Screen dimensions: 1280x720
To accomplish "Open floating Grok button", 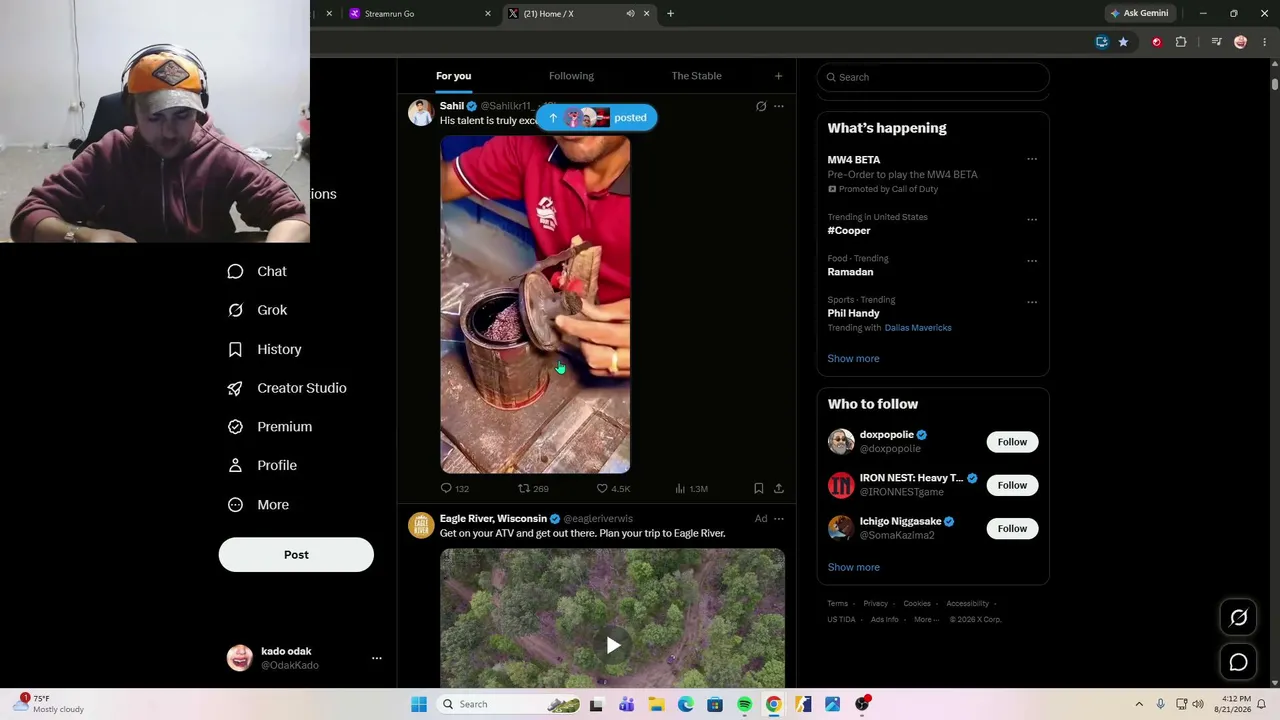I will [x=1238, y=618].
